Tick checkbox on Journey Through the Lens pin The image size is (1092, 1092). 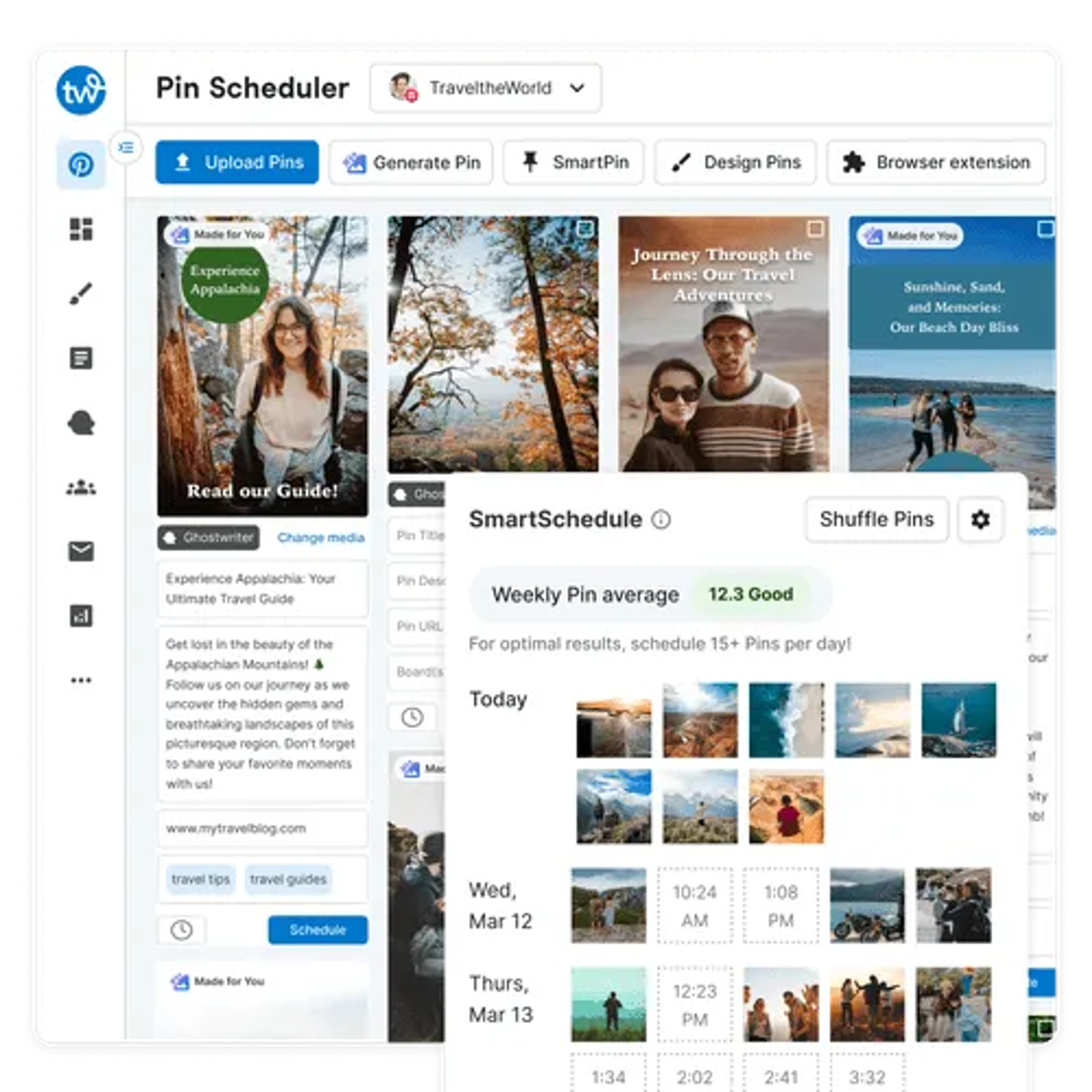click(x=815, y=229)
